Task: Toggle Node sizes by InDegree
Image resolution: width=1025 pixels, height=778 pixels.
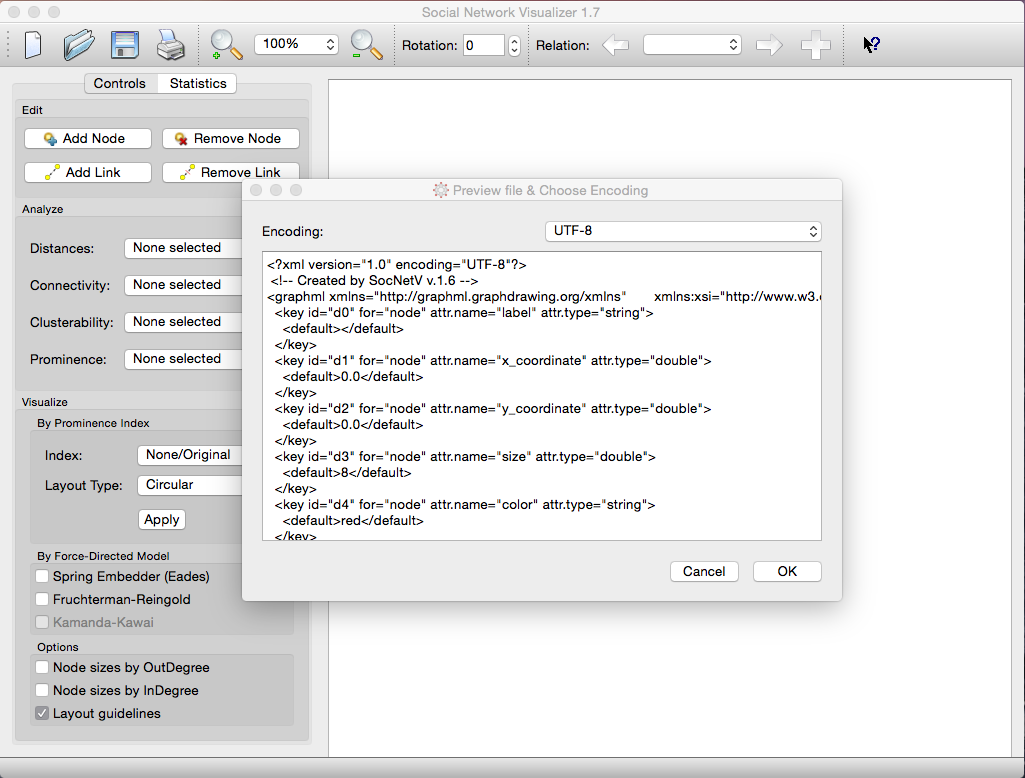Action: (42, 690)
